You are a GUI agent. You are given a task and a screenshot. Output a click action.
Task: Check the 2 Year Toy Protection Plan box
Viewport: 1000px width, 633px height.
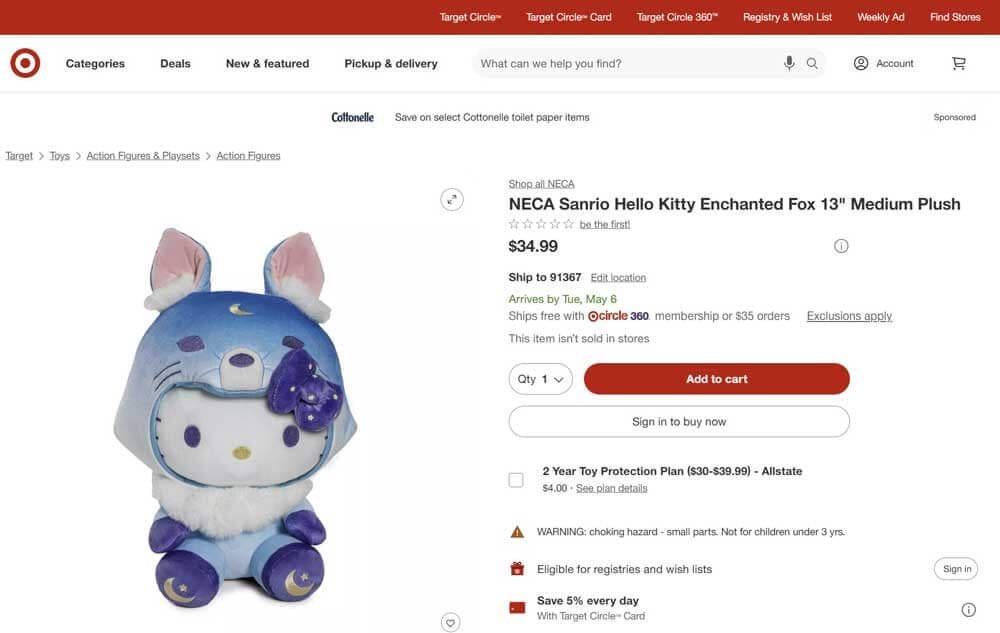click(x=516, y=480)
